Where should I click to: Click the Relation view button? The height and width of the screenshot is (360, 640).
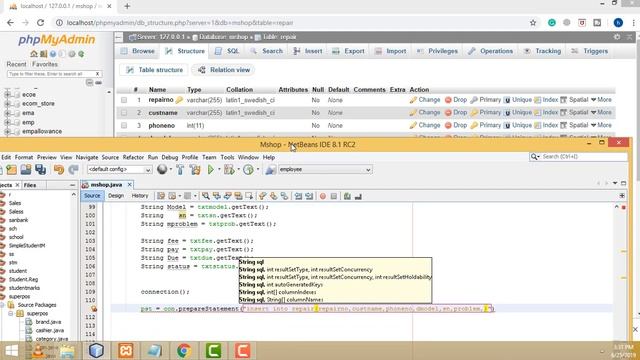[x=224, y=70]
